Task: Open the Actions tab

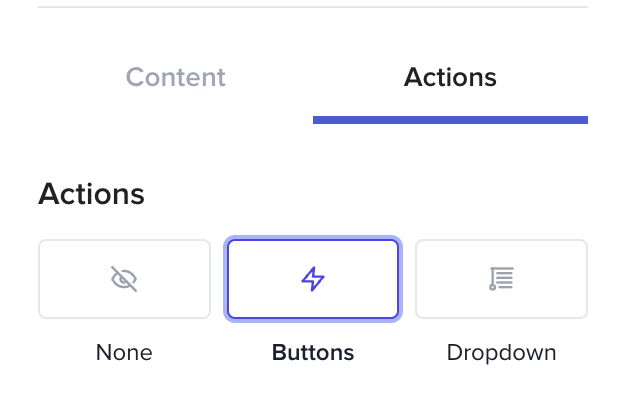Action: coord(450,77)
